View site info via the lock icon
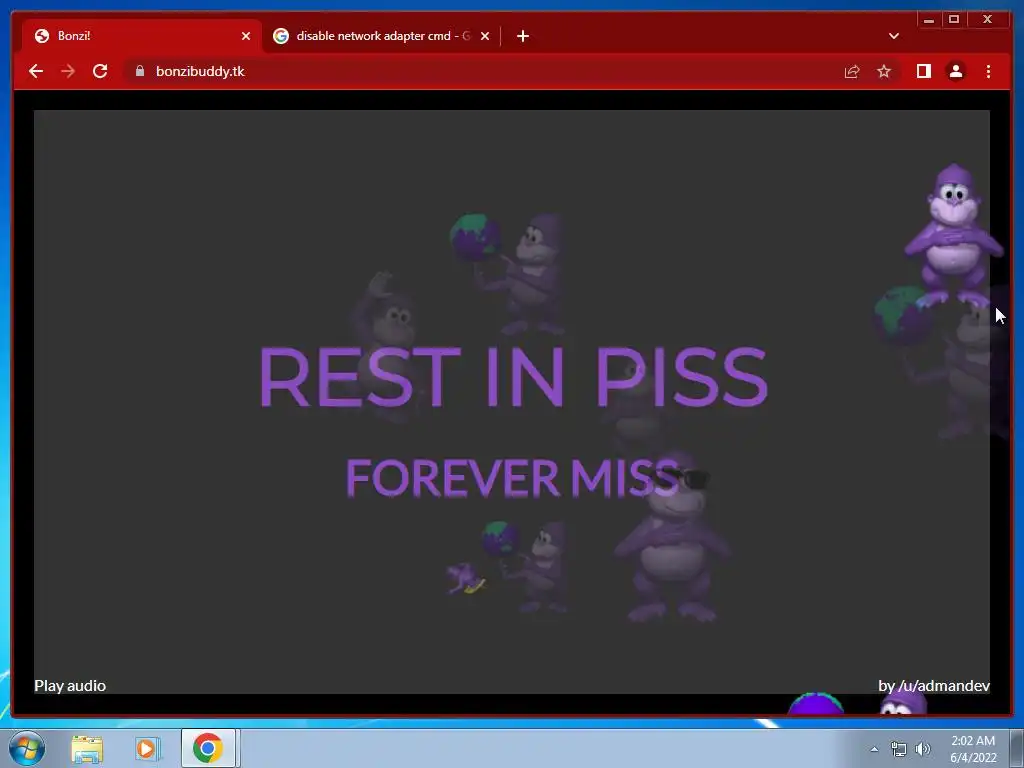The width and height of the screenshot is (1024, 768). coord(140,71)
